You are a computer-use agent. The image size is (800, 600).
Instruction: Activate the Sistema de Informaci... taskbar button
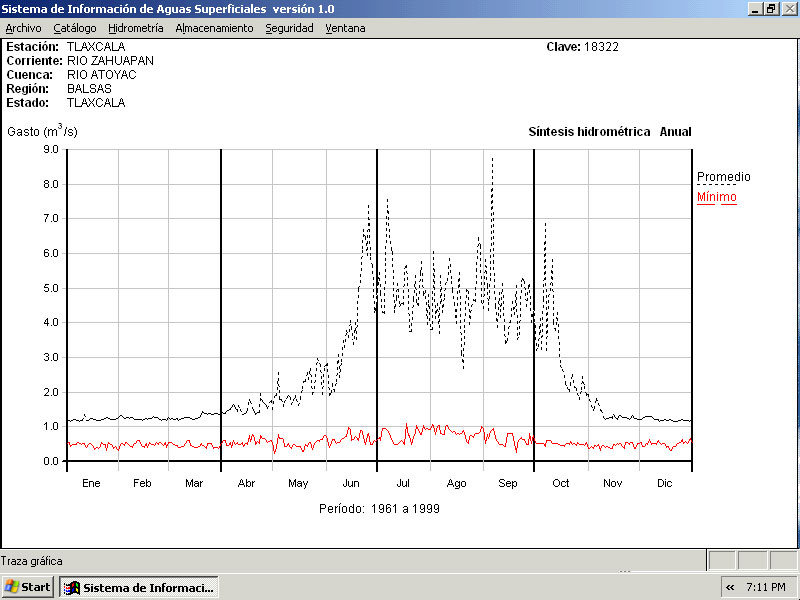tap(139, 587)
